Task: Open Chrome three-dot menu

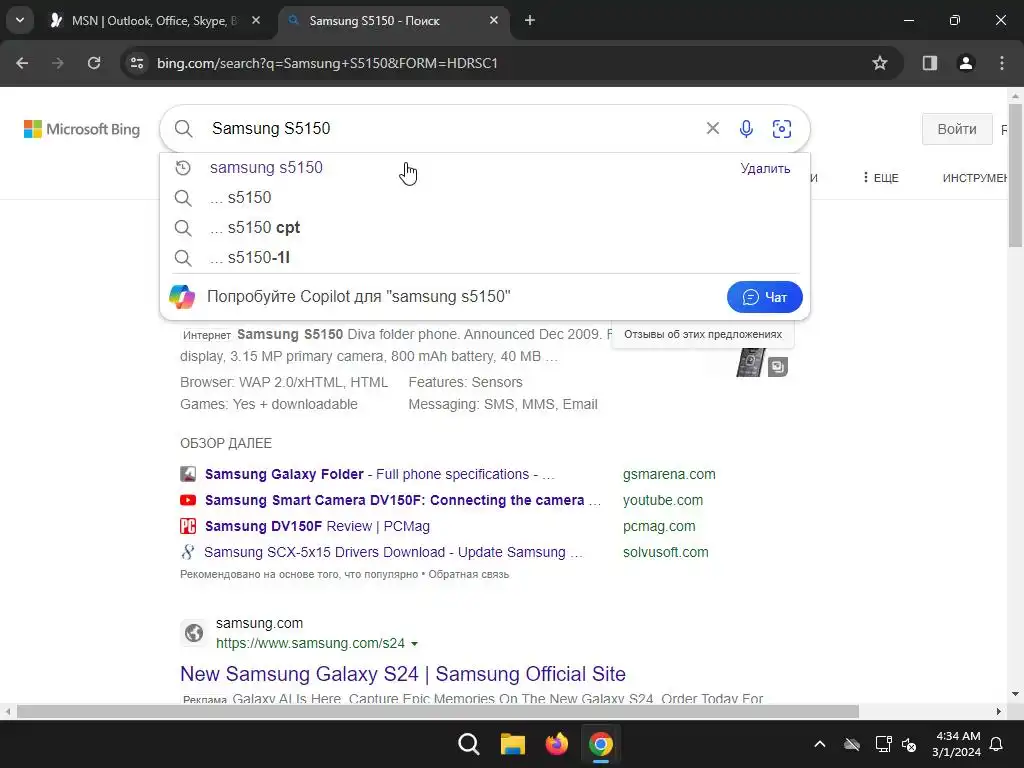Action: click(x=1002, y=63)
